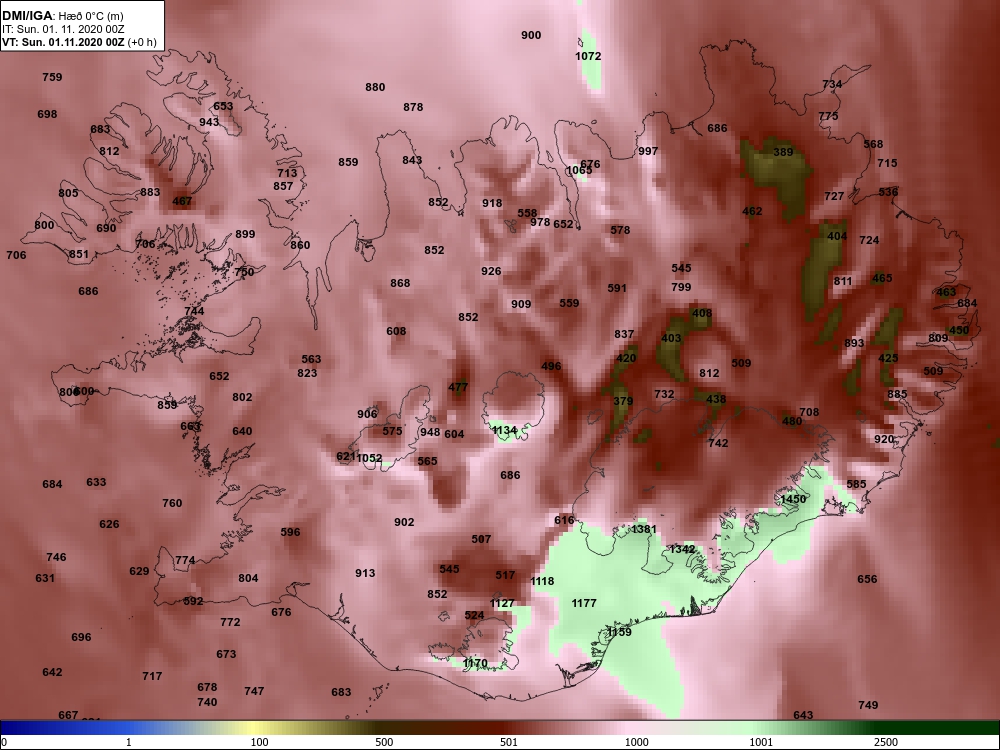Click the 596 height value
This screenshot has width=1000, height=750.
290,533
